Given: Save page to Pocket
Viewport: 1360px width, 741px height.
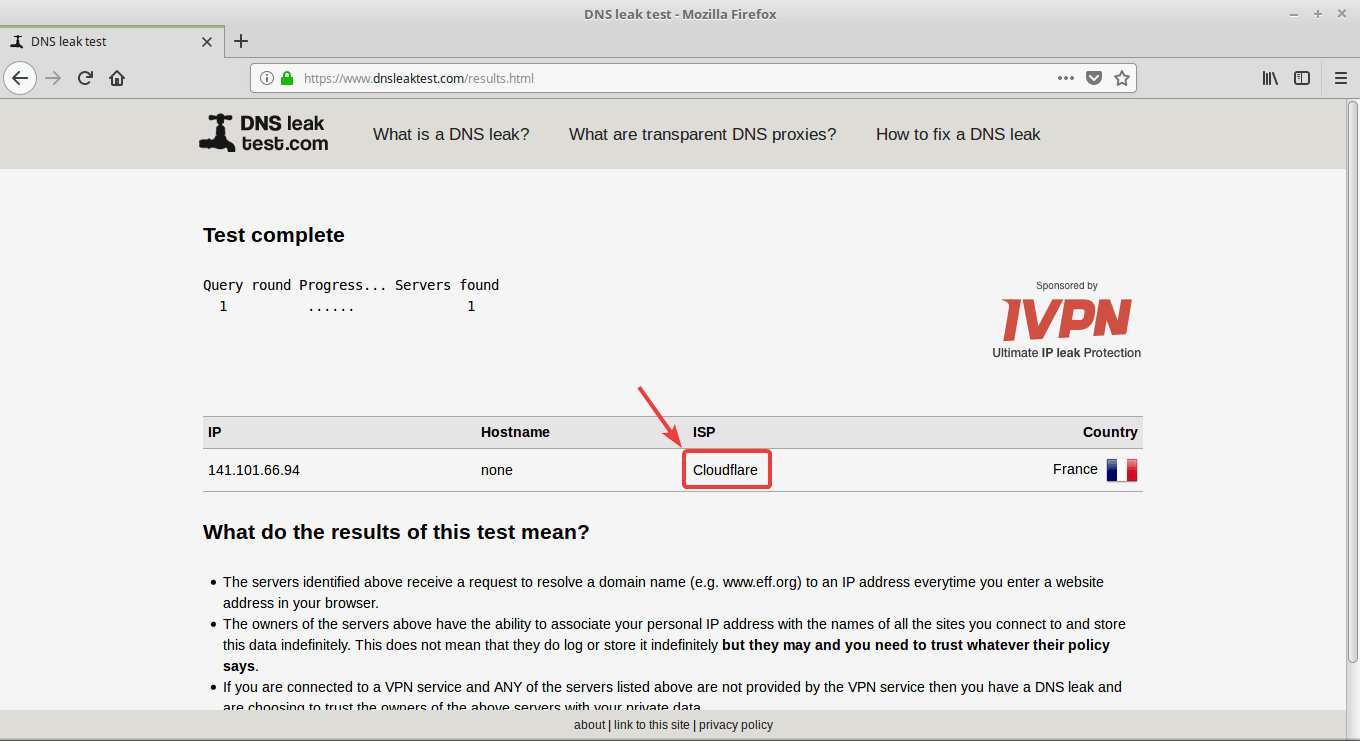Looking at the screenshot, I should (1094, 78).
